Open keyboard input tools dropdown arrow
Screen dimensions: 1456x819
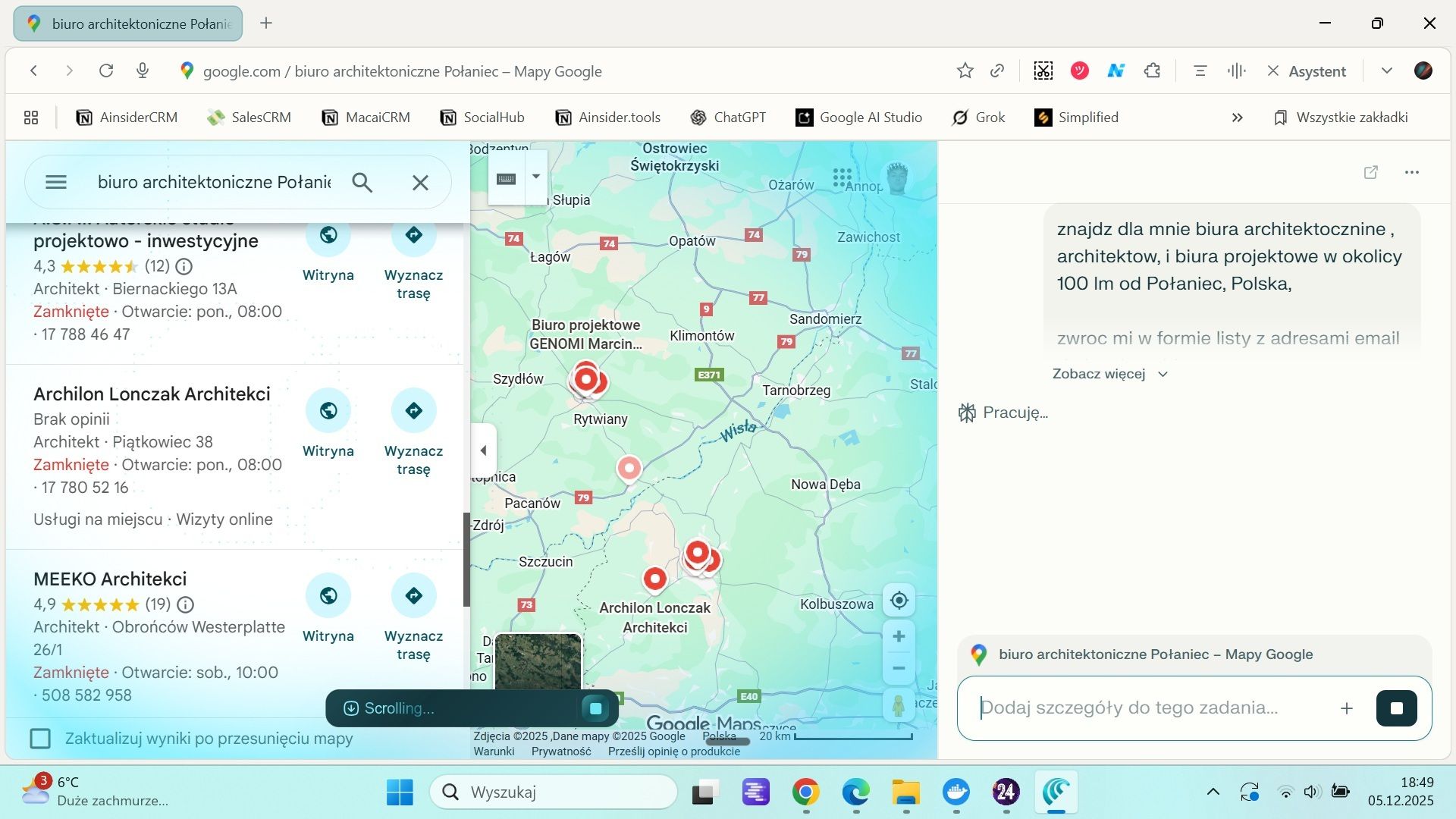[x=536, y=177]
